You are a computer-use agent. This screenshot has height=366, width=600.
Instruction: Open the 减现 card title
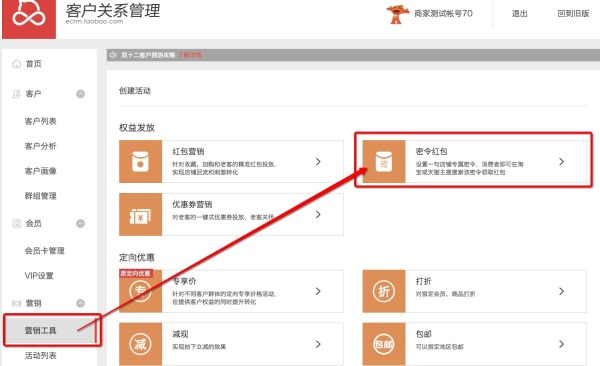(x=180, y=334)
